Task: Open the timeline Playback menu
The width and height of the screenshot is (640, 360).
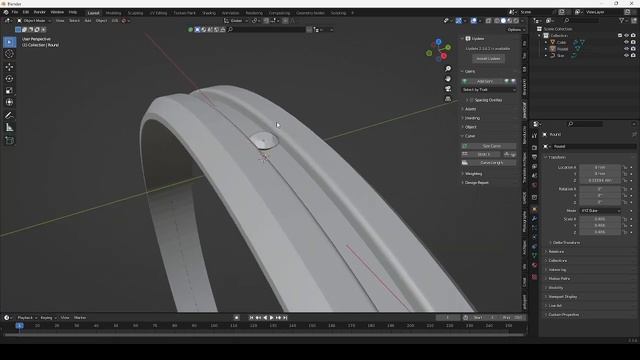Action: pos(27,318)
